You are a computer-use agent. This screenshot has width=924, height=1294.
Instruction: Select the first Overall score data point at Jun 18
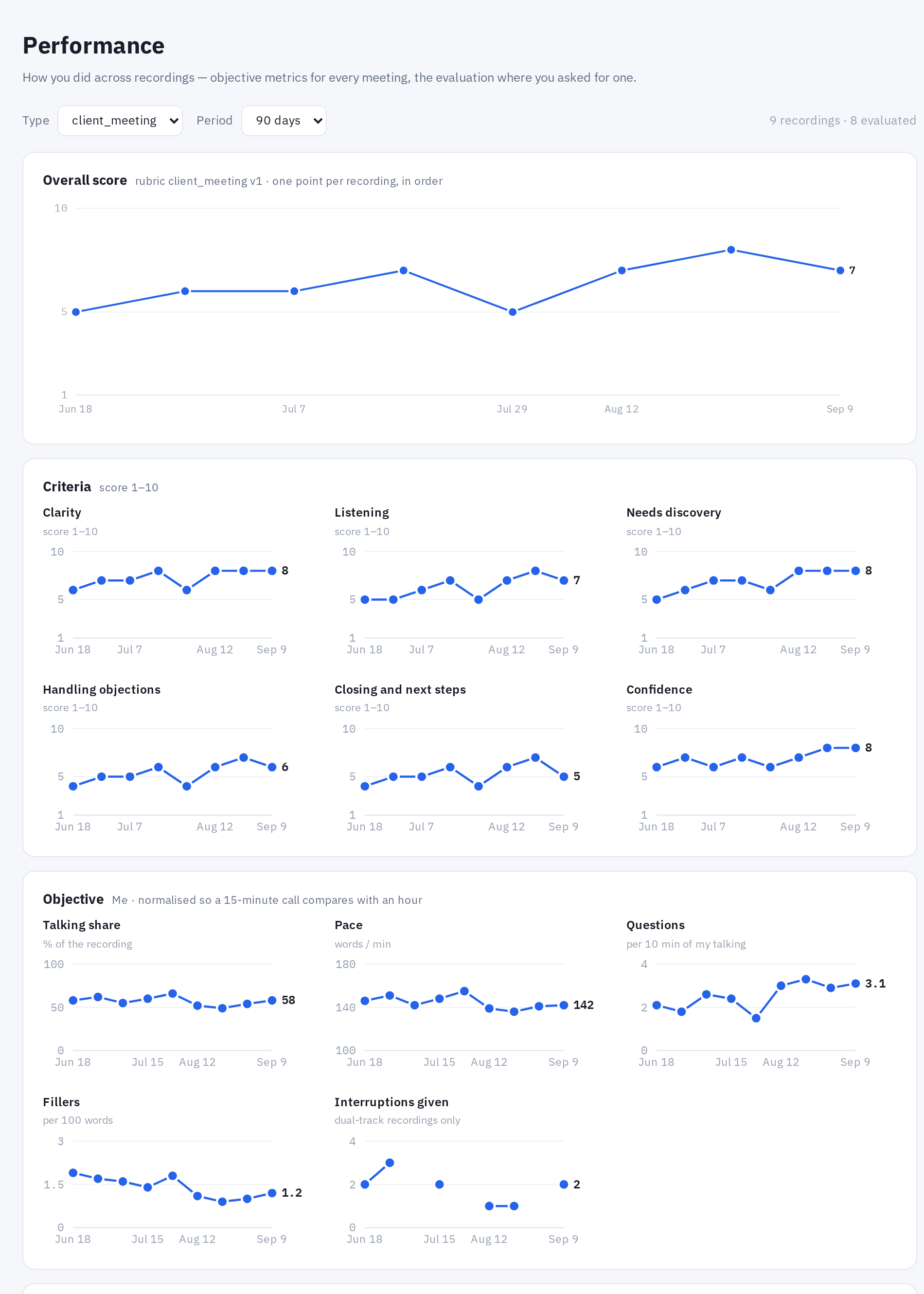click(x=76, y=312)
